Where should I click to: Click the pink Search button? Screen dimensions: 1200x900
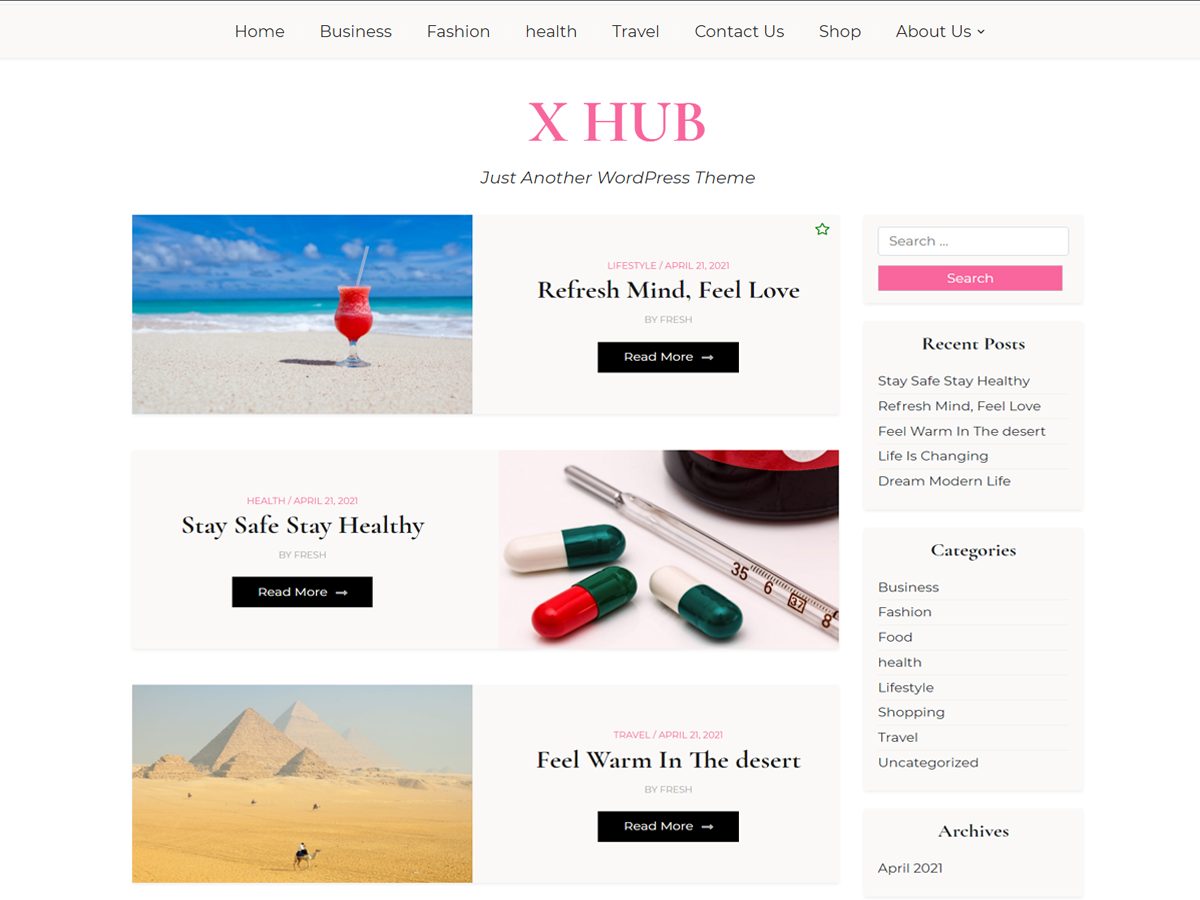click(x=970, y=278)
